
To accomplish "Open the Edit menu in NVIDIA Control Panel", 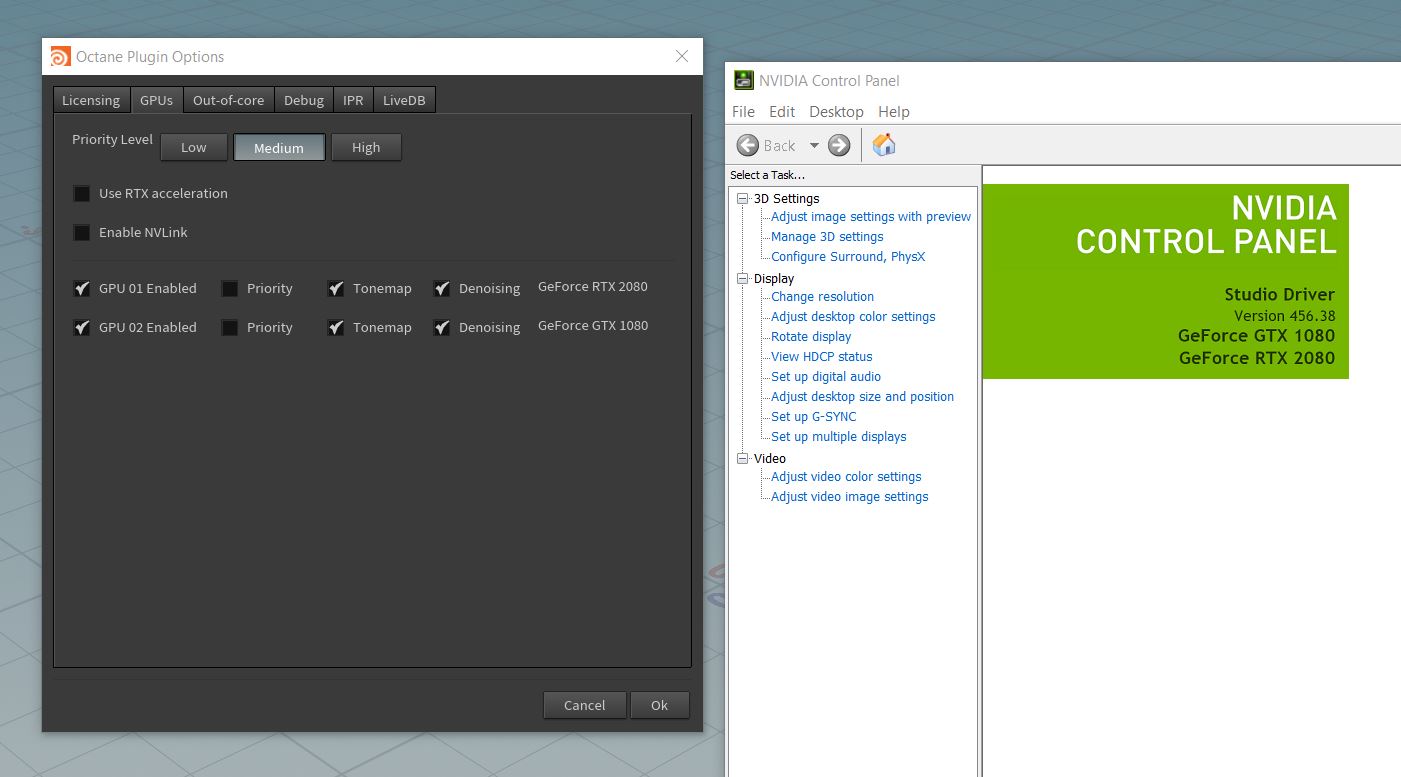I will click(x=782, y=112).
